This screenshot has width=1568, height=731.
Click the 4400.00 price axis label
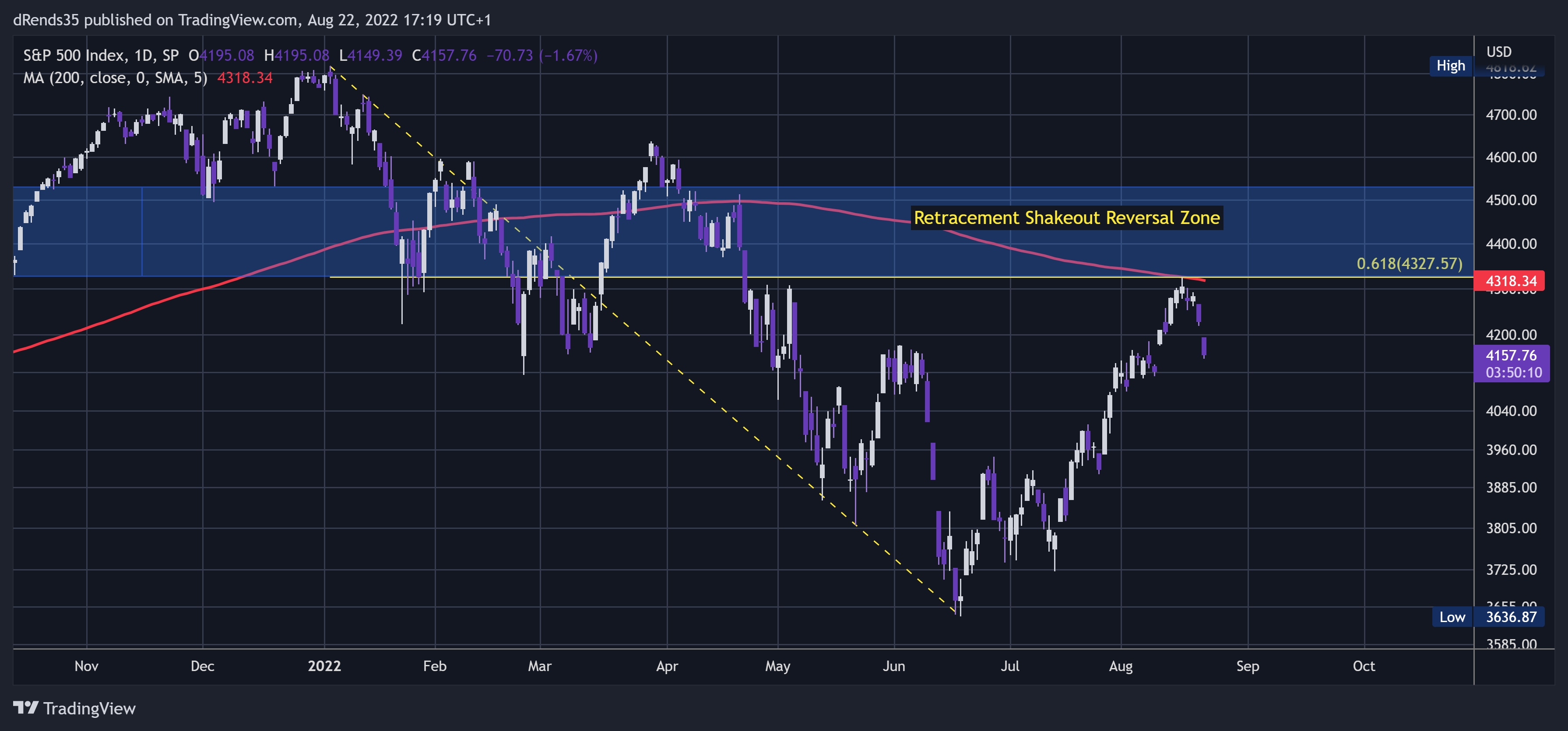(1511, 244)
